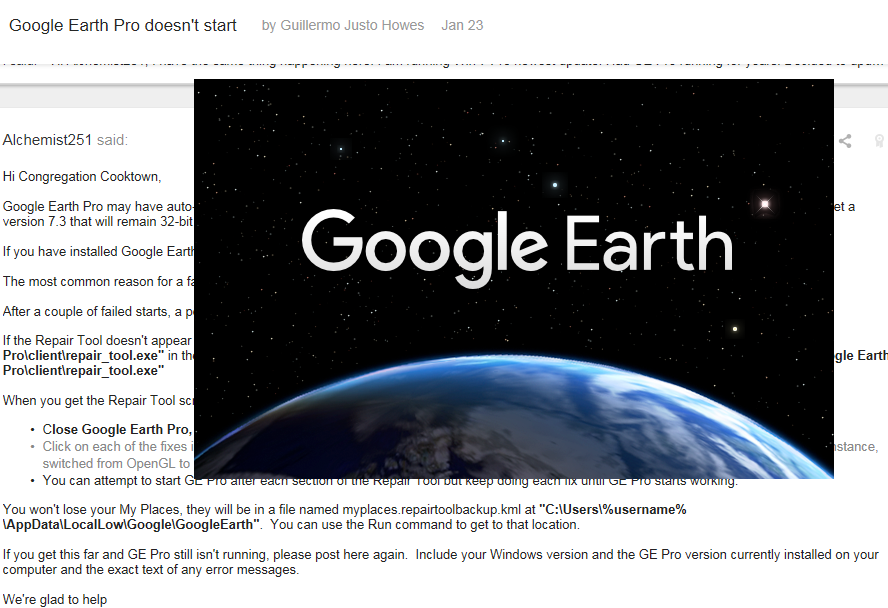The height and width of the screenshot is (608, 888).
Task: Click the name 'Alchemist251' in the quote header
Action: (47, 140)
